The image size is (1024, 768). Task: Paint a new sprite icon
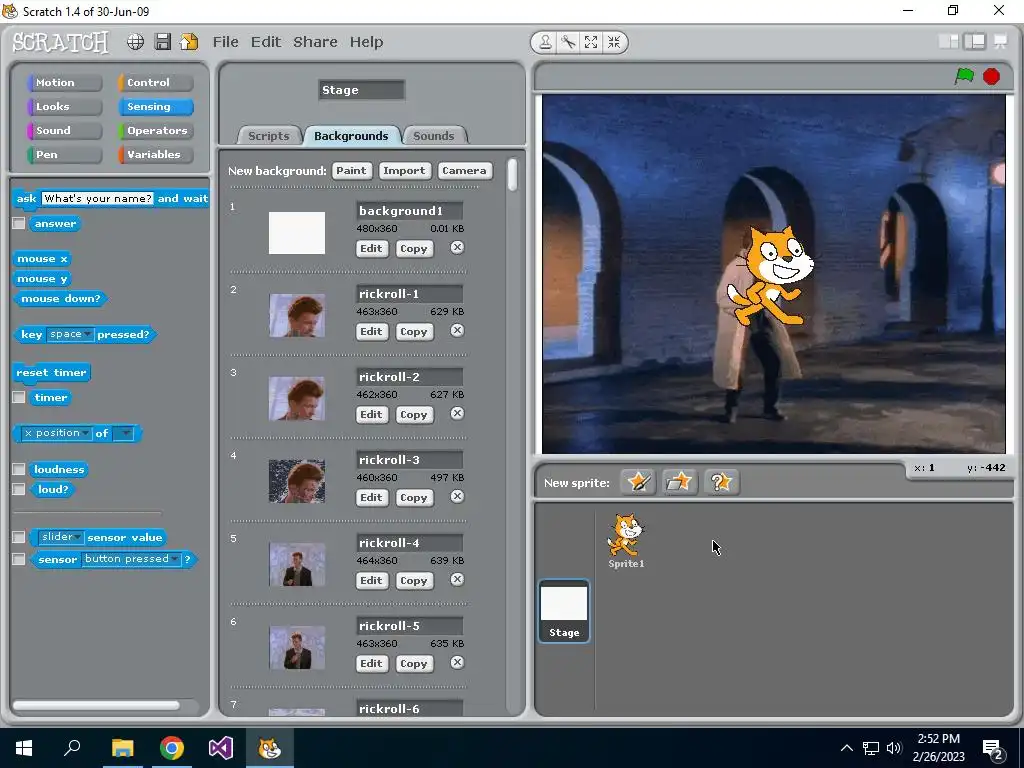(638, 483)
